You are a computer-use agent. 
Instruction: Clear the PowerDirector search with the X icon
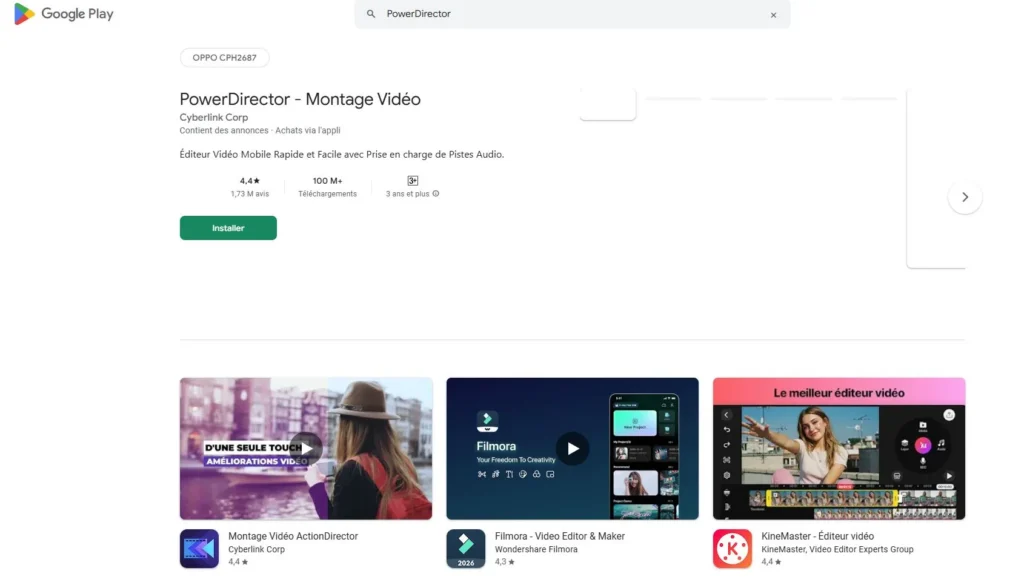click(x=775, y=14)
